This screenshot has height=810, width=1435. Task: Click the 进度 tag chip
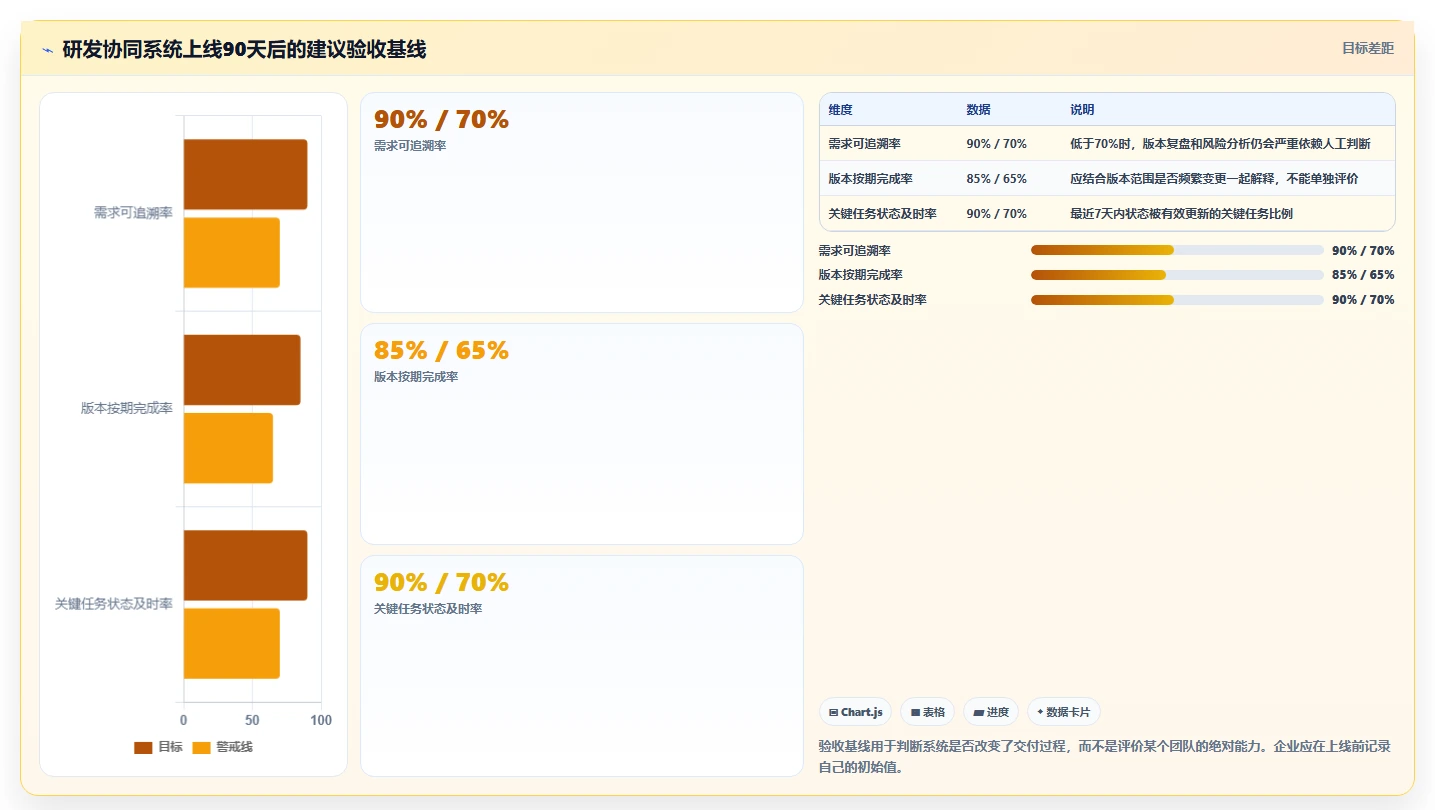991,712
